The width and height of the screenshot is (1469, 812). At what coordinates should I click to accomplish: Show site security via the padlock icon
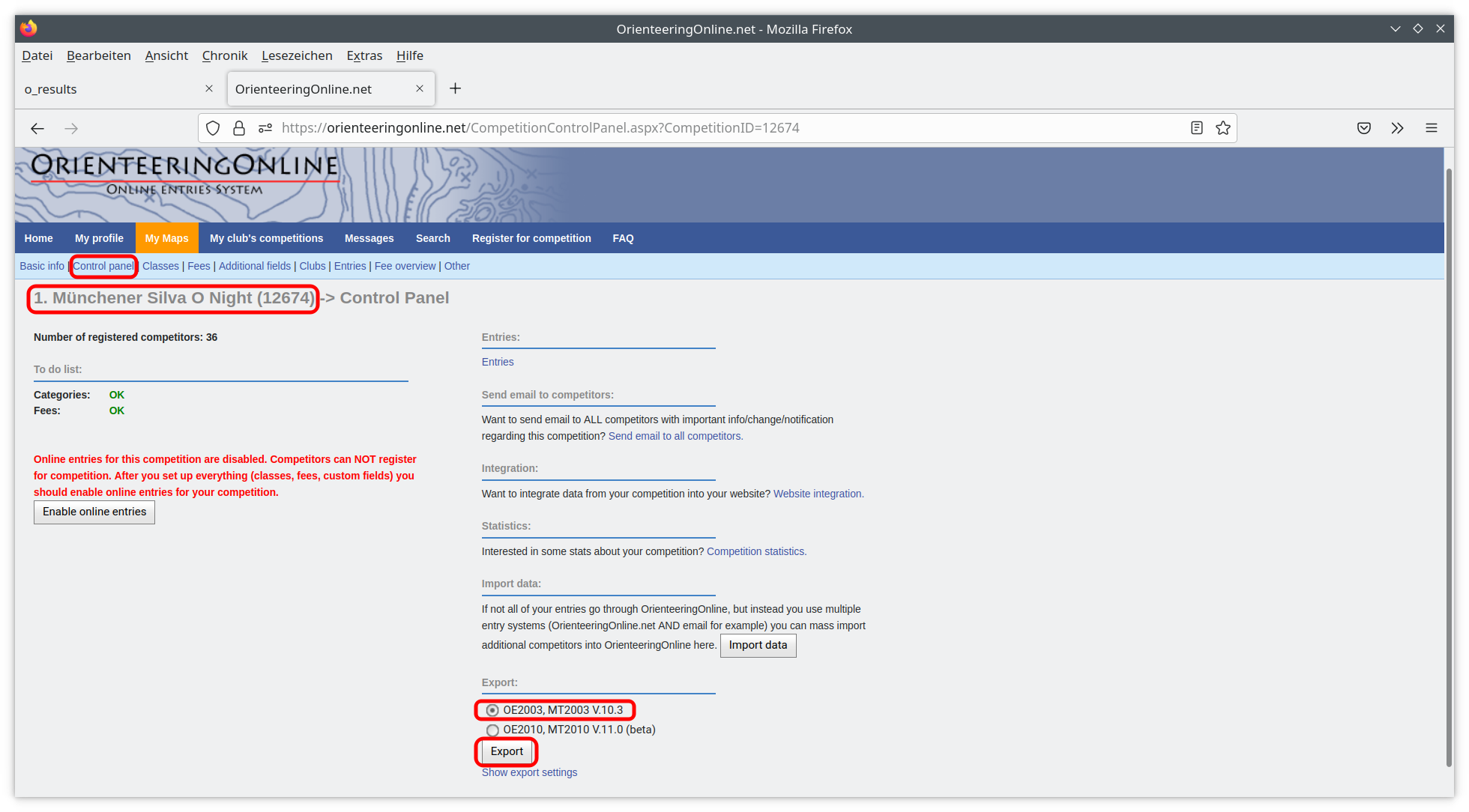coord(239,128)
